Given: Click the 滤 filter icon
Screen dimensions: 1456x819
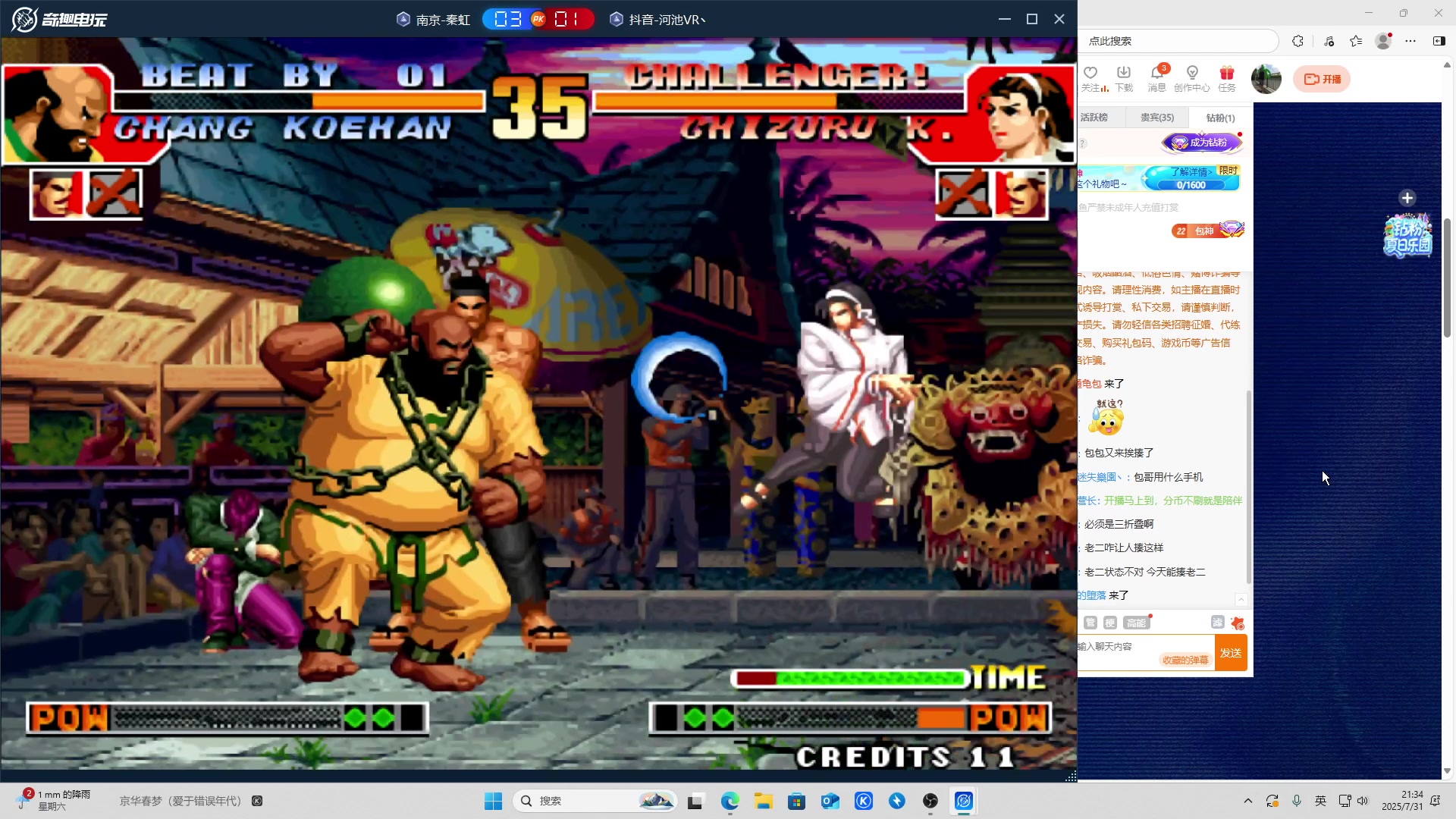Looking at the screenshot, I should pos(1217,622).
